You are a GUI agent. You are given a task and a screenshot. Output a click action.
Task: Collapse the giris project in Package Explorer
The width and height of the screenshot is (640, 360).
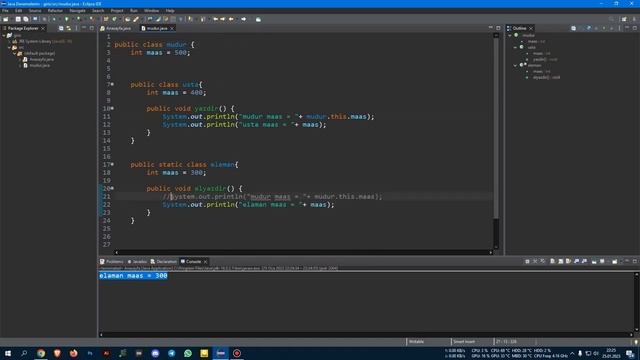[4, 36]
